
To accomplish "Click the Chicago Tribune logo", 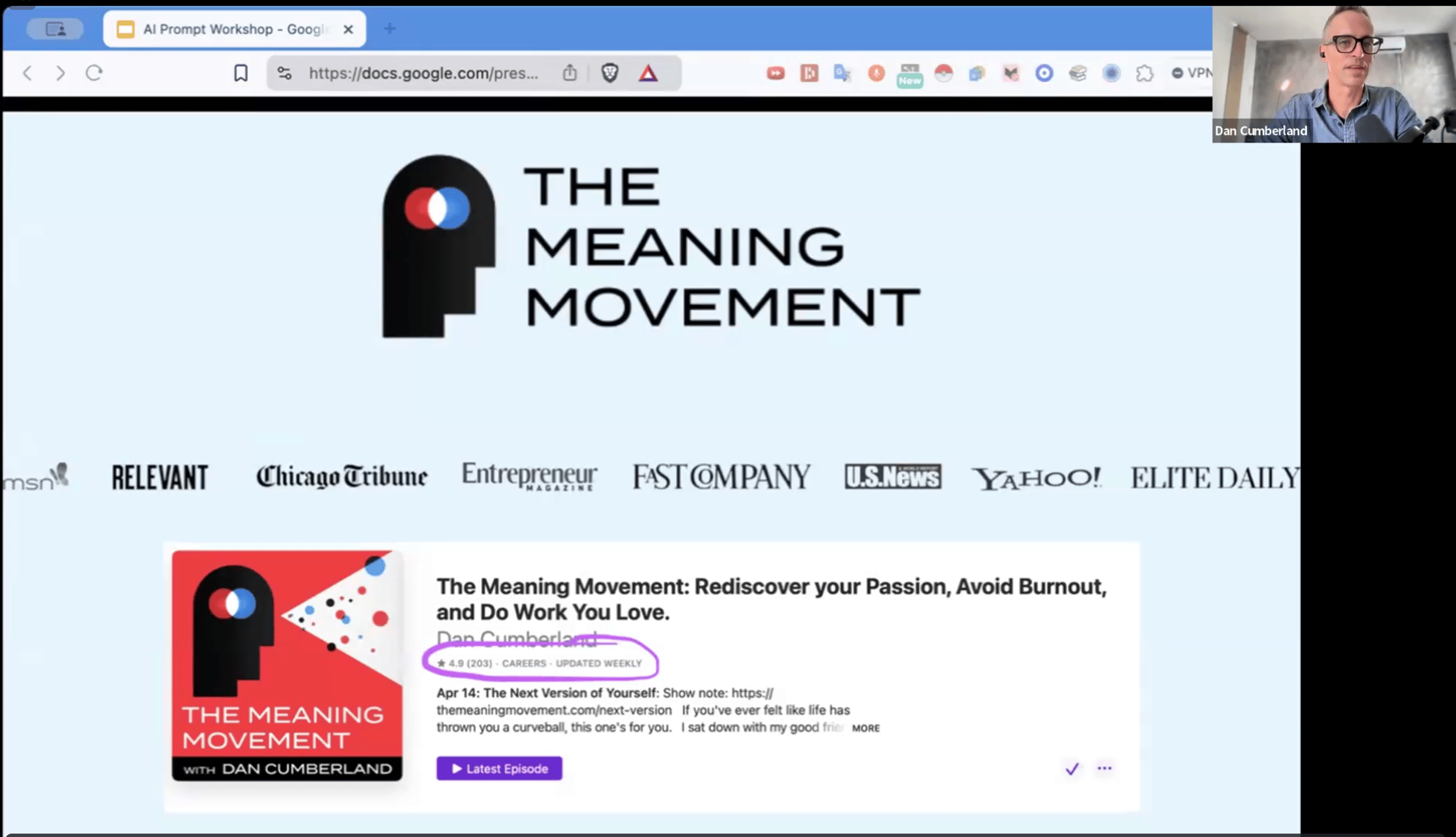I will click(x=342, y=476).
